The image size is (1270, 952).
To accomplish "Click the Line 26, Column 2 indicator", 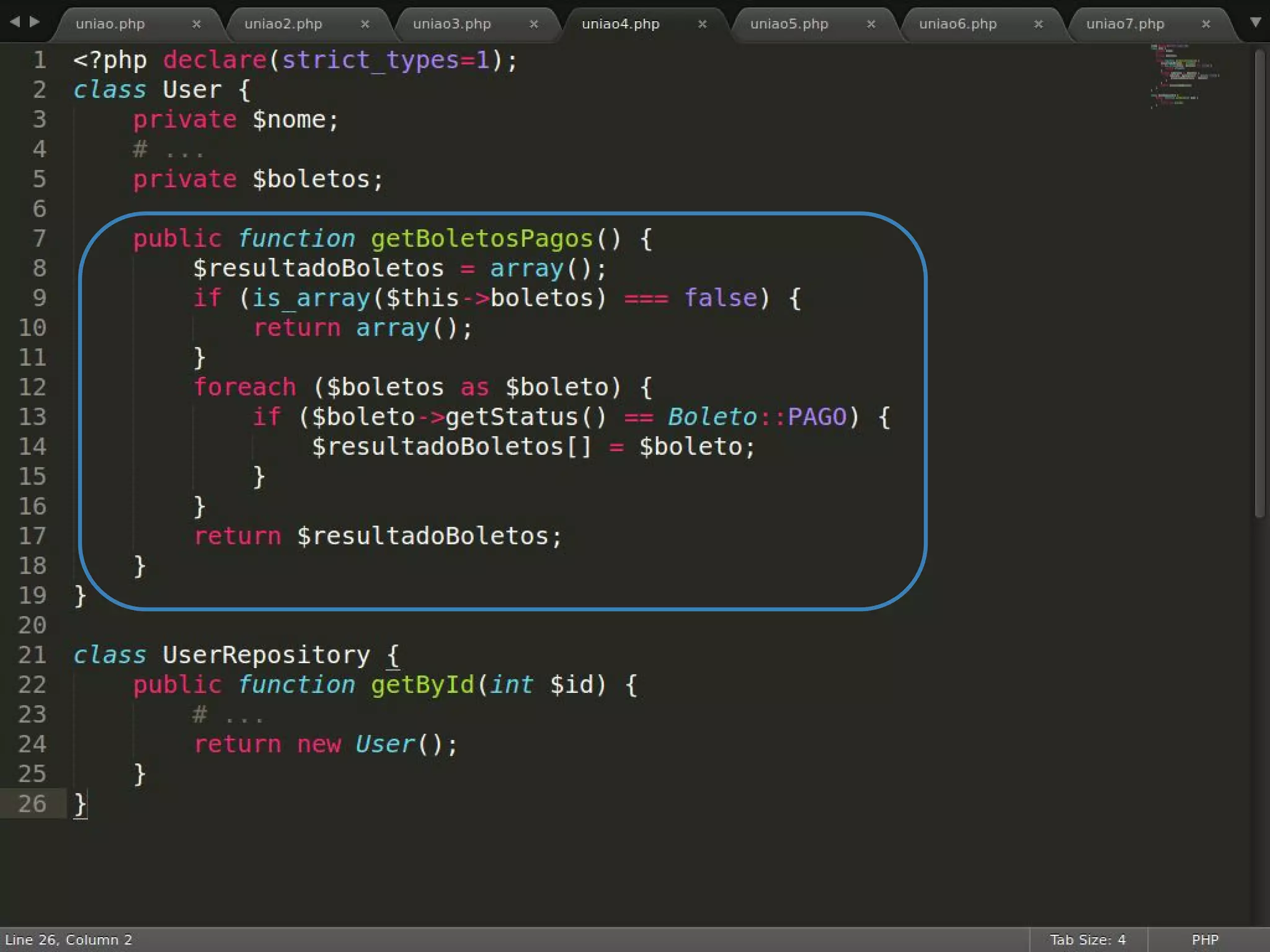I will (x=68, y=940).
